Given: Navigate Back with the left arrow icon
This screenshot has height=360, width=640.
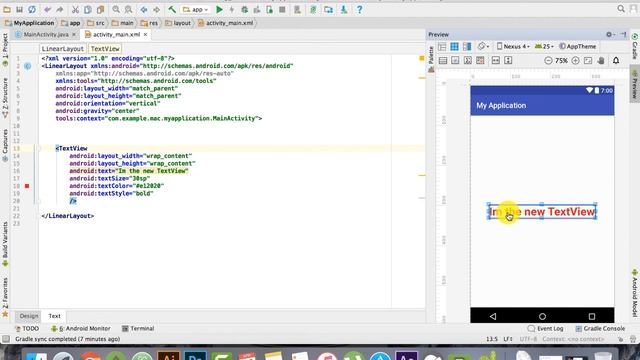Looking at the screenshot, I should [x=144, y=9].
